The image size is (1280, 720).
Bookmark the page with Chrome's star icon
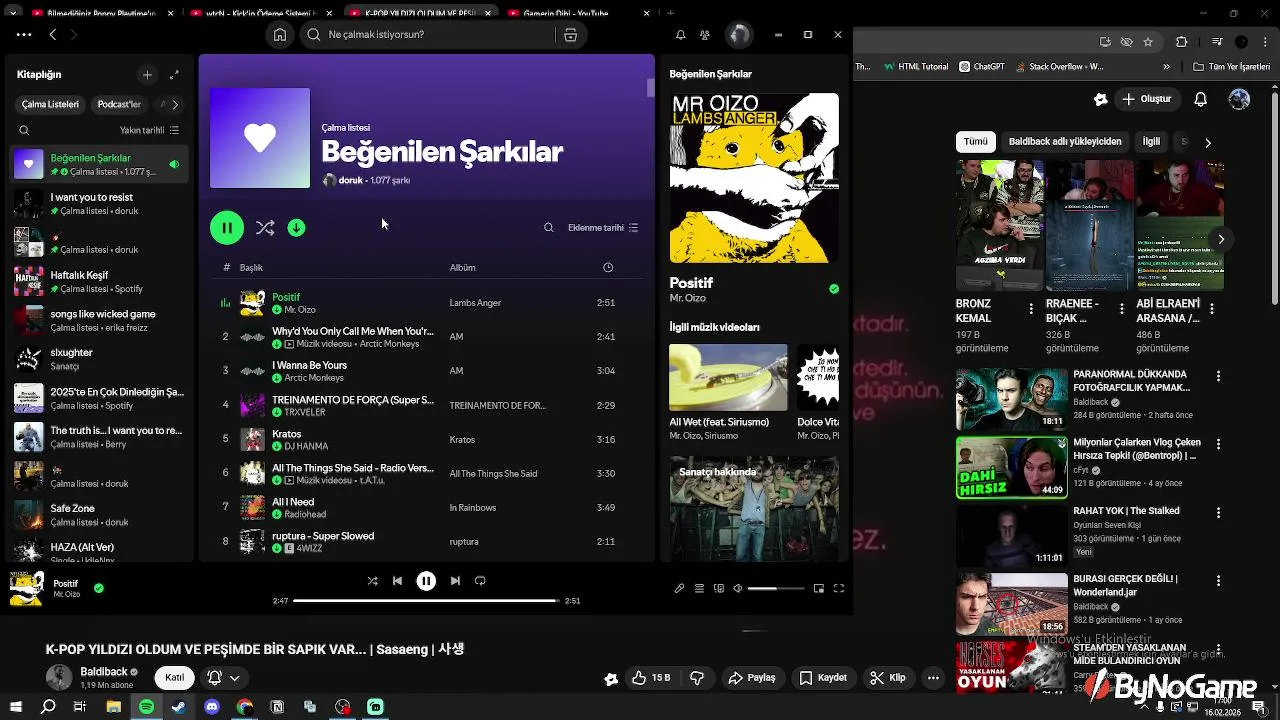click(x=1148, y=42)
